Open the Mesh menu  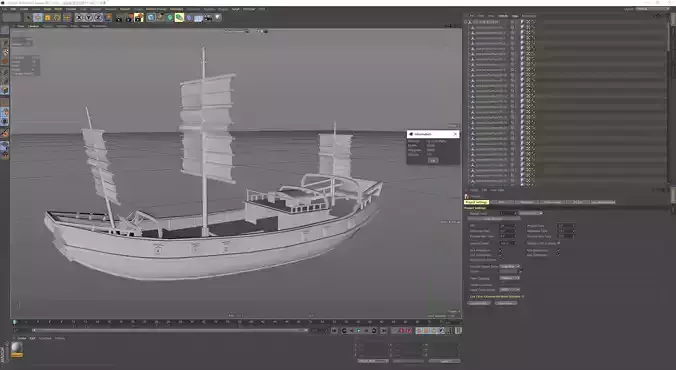(58, 9)
